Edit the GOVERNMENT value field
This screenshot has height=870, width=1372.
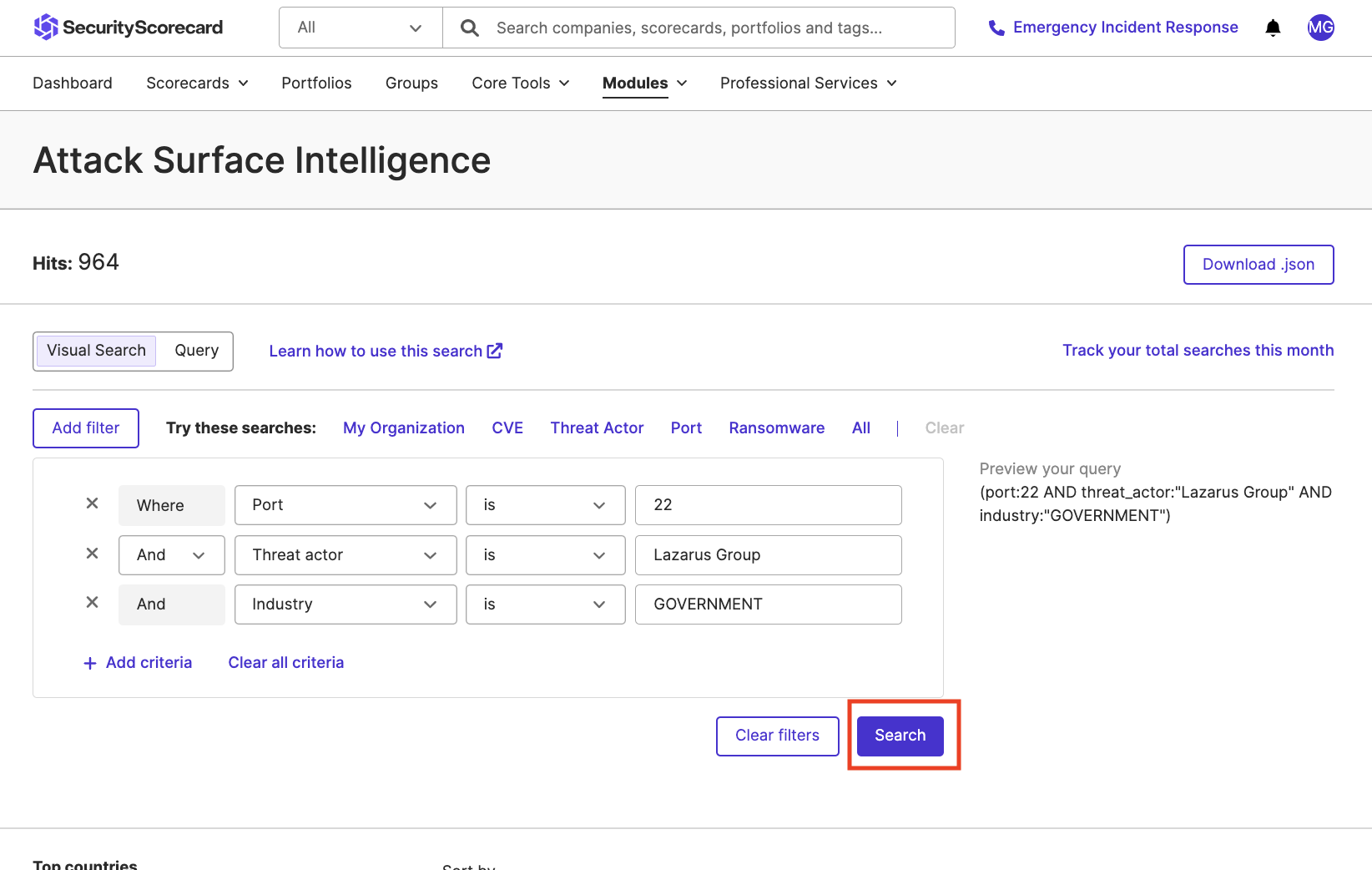pyautogui.click(x=769, y=604)
